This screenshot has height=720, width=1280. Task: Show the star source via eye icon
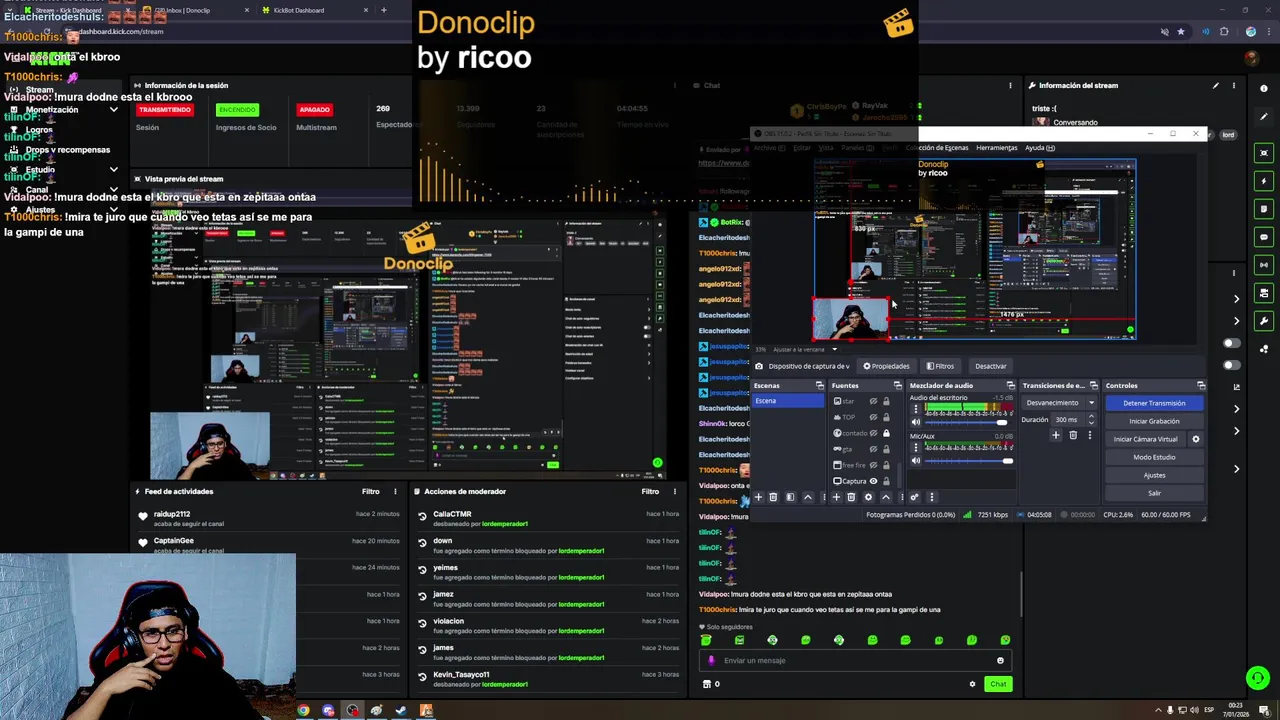tap(873, 401)
